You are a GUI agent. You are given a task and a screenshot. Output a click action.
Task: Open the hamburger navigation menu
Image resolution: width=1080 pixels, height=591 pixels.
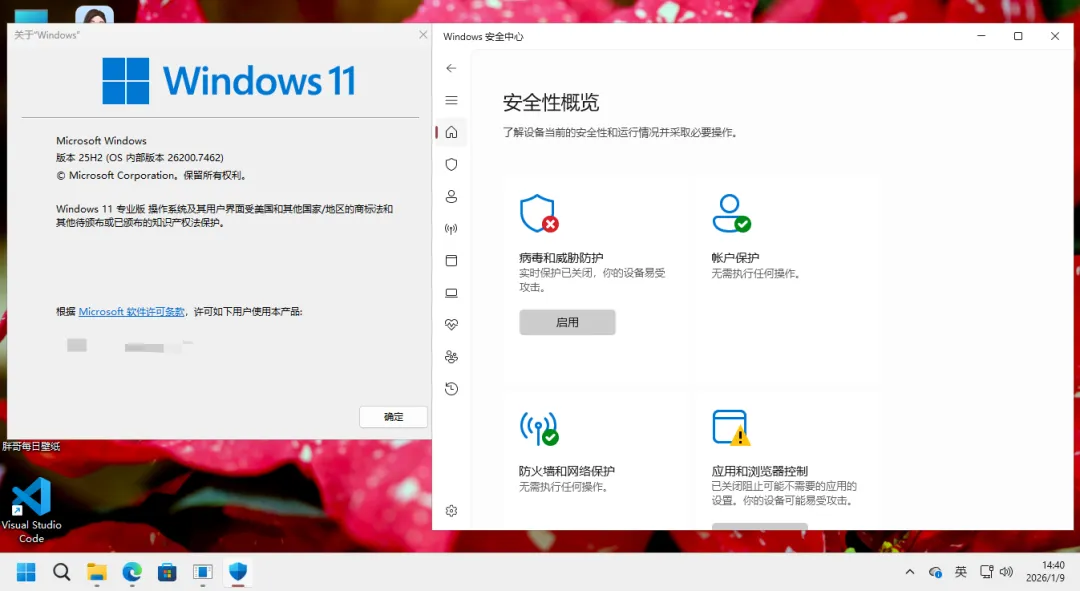point(451,101)
